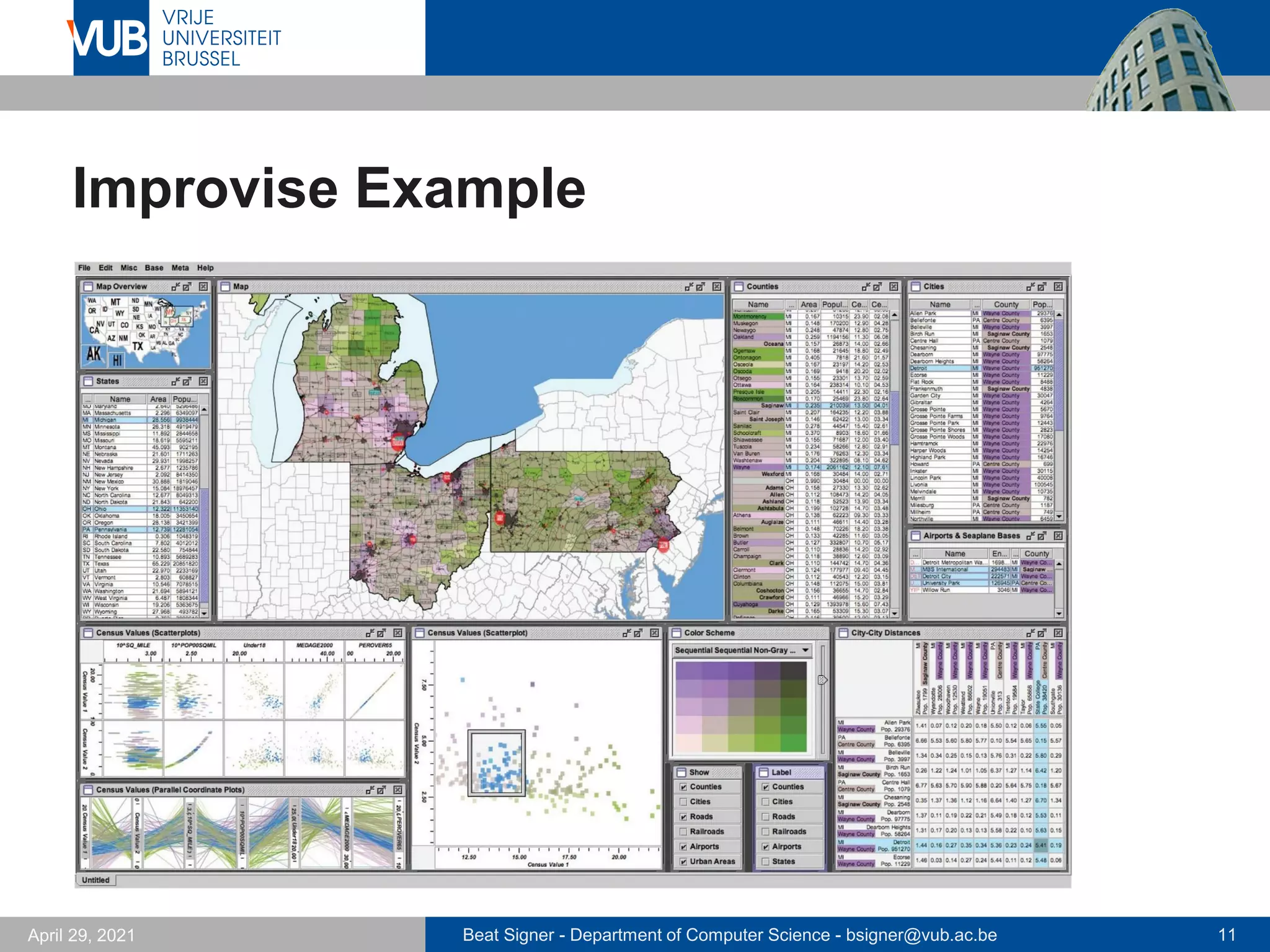This screenshot has width=1270, height=952.
Task: Click the Color Scheme vertical slider handle
Action: 822,680
